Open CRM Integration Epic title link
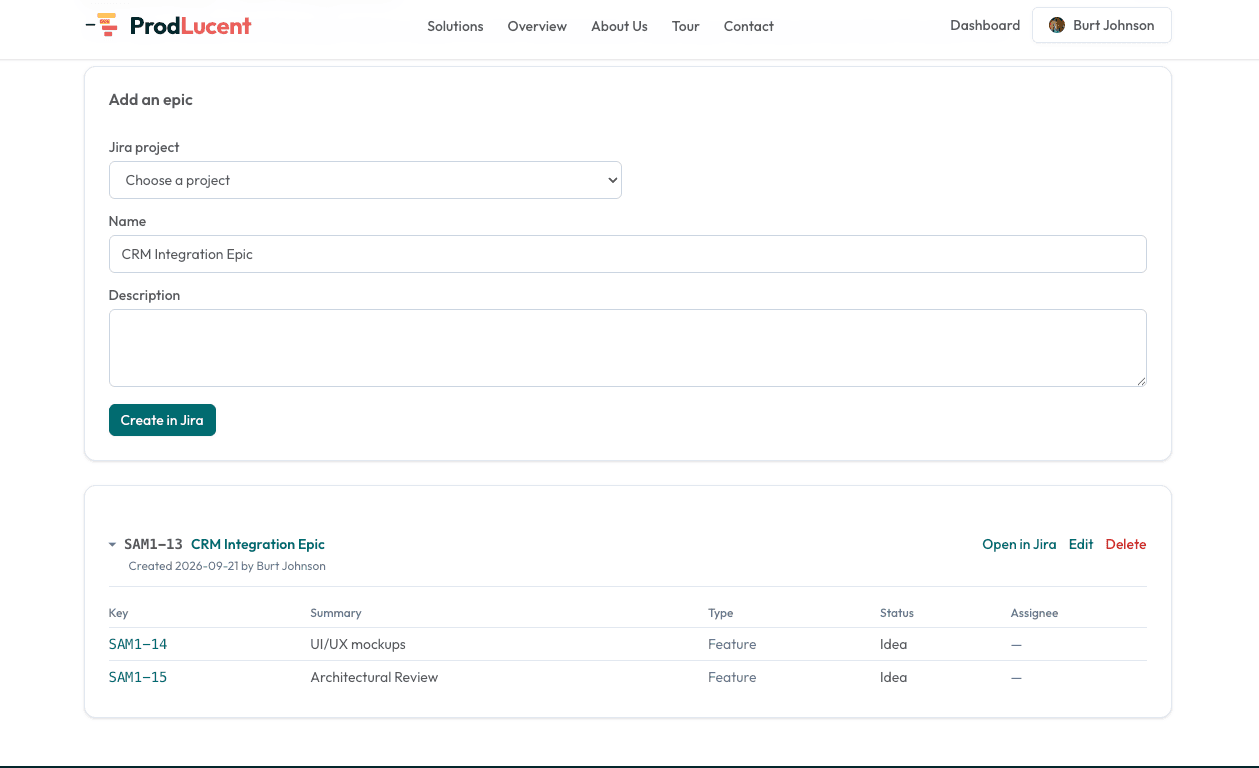This screenshot has width=1259, height=768. pos(258,544)
